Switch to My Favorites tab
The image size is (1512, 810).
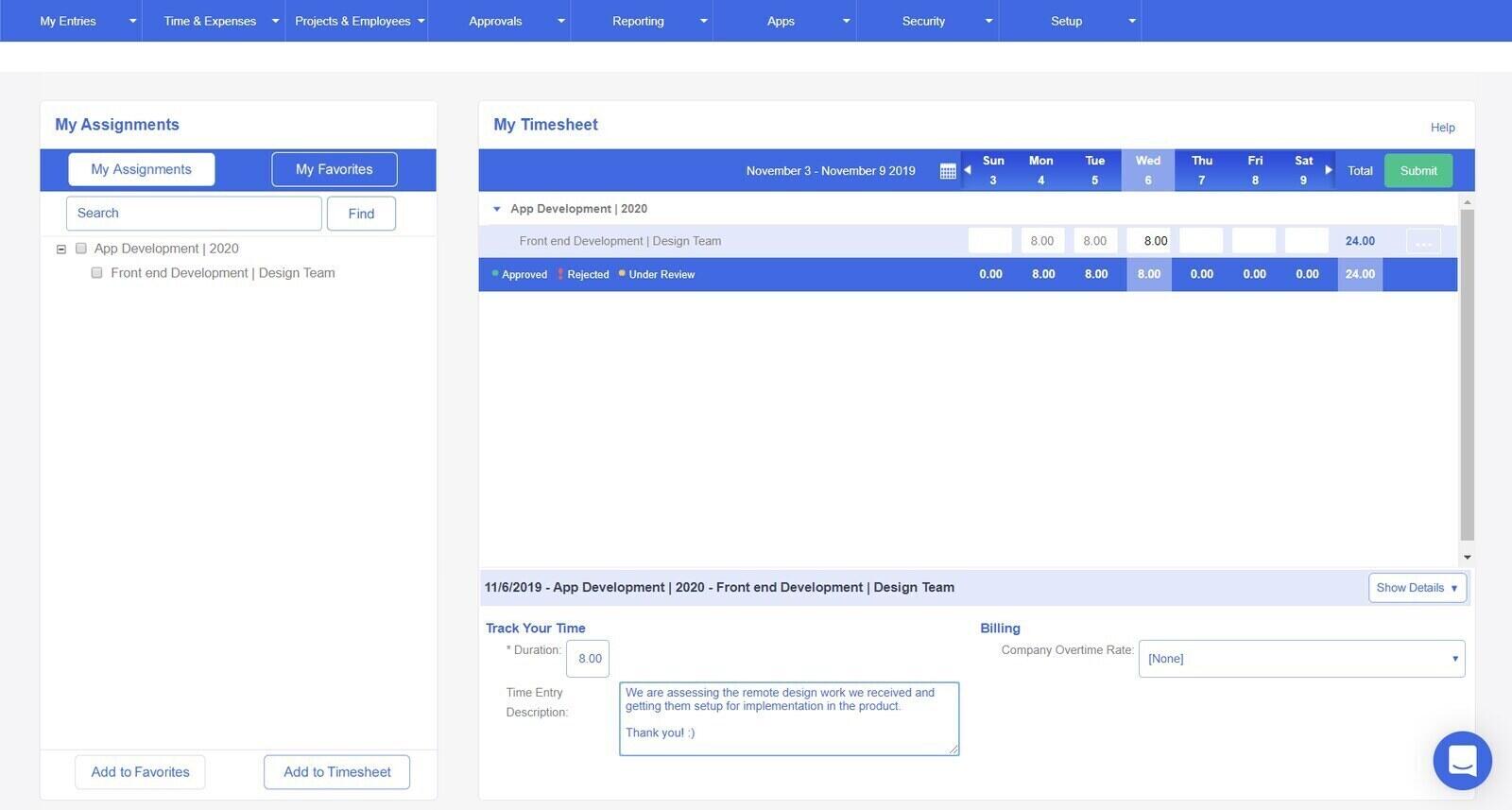(335, 169)
